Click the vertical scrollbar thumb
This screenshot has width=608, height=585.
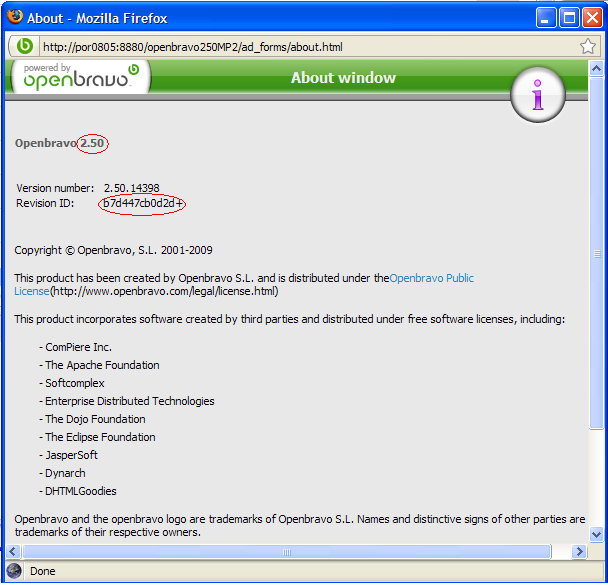click(597, 253)
